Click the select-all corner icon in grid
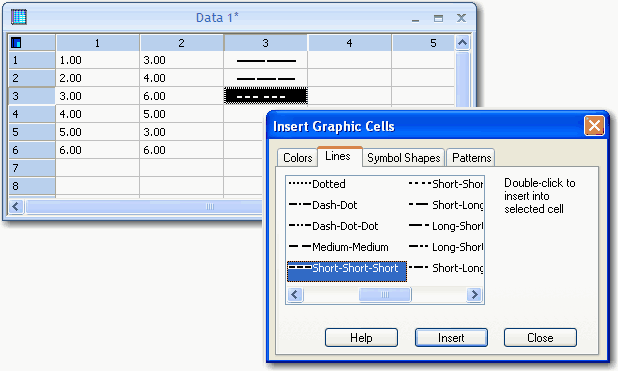Viewport: 618px width, 371px height. click(16, 43)
